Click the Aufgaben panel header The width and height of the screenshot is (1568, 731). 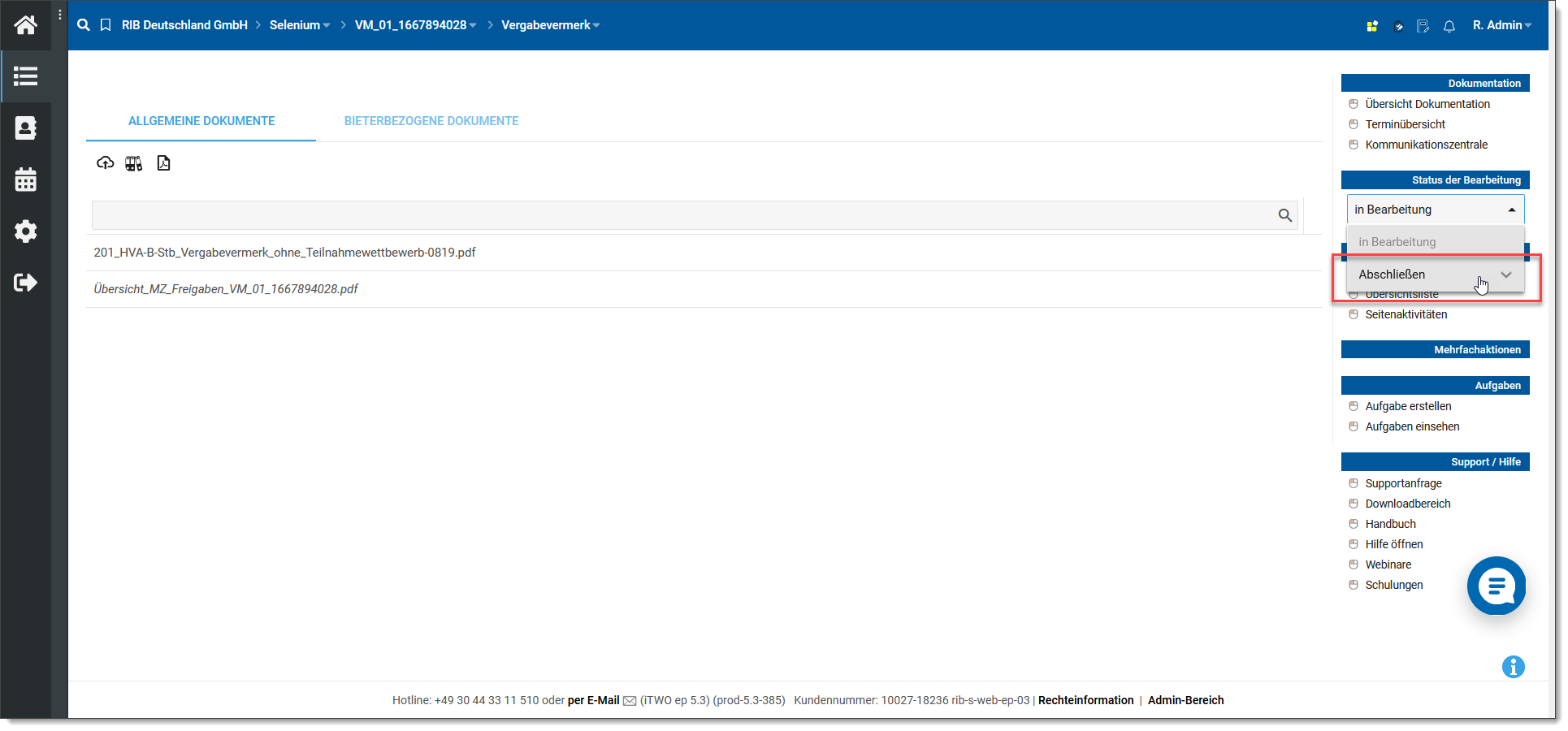pos(1435,385)
